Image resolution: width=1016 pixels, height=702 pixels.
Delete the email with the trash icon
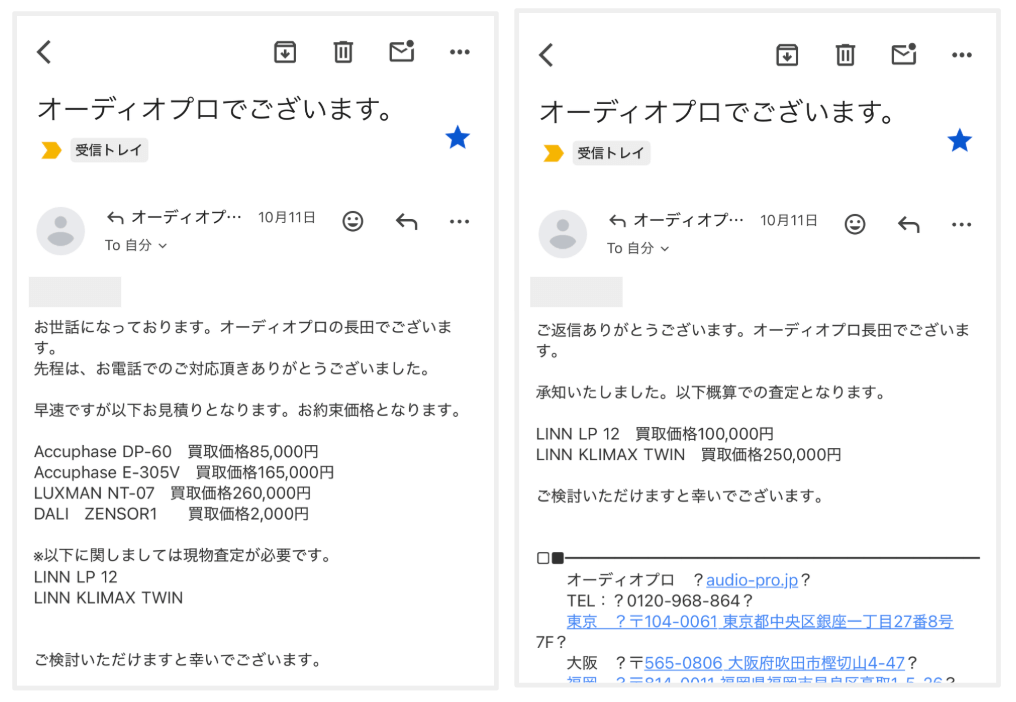[343, 52]
